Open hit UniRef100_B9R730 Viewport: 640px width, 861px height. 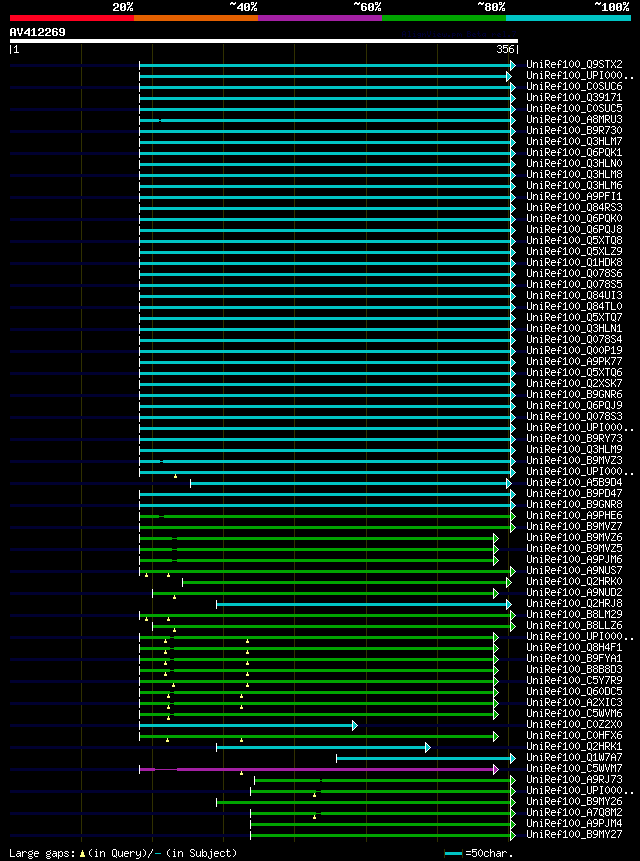point(574,131)
